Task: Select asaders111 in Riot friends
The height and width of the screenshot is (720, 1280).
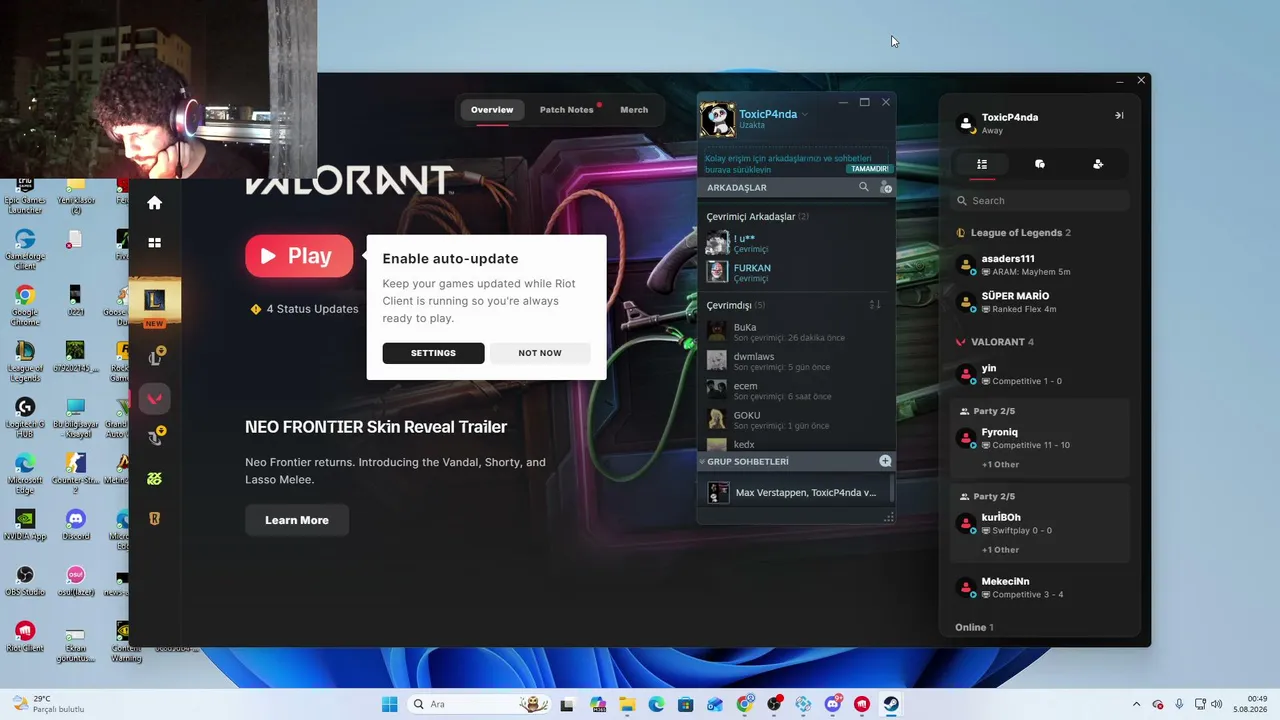Action: (x=1040, y=264)
